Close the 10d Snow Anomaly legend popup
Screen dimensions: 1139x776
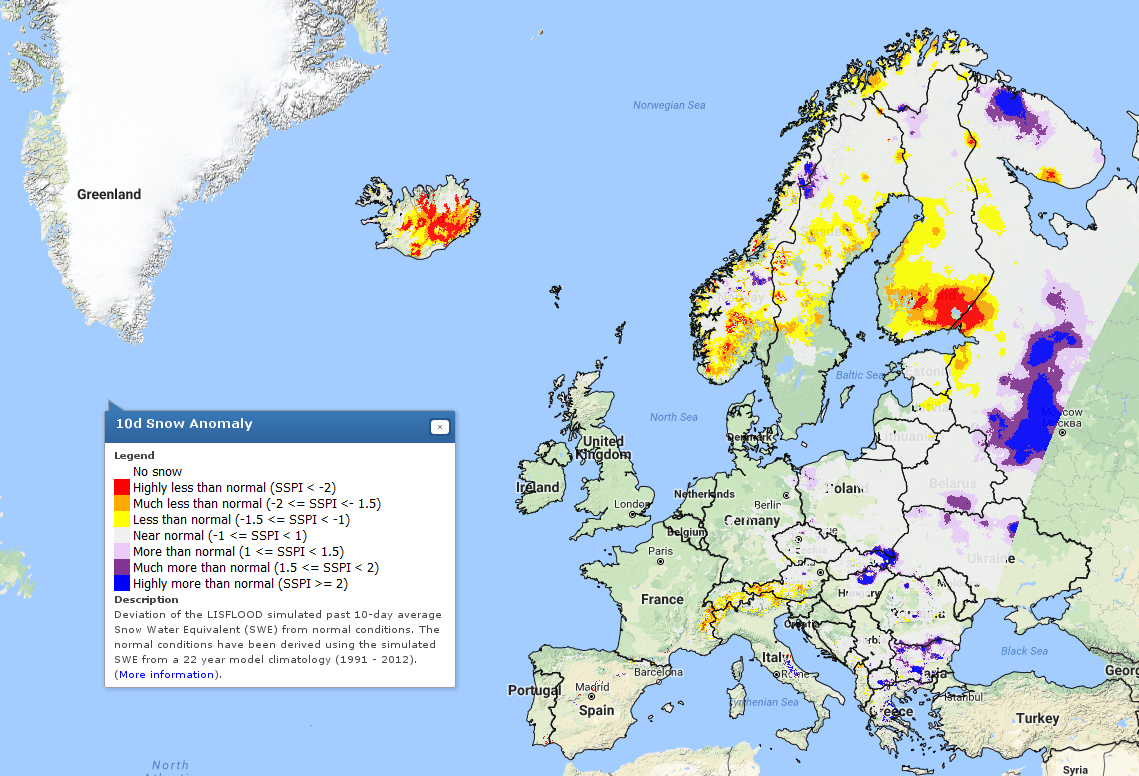439,427
